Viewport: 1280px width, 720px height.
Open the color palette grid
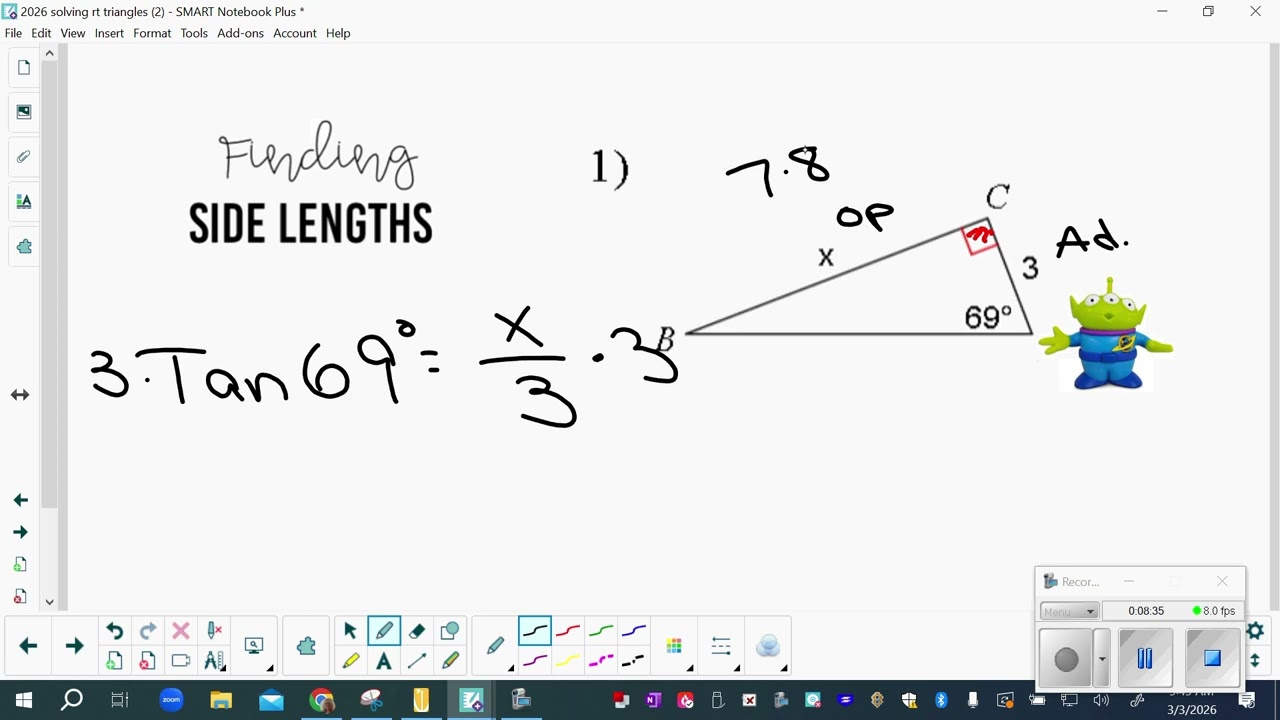pyautogui.click(x=674, y=647)
